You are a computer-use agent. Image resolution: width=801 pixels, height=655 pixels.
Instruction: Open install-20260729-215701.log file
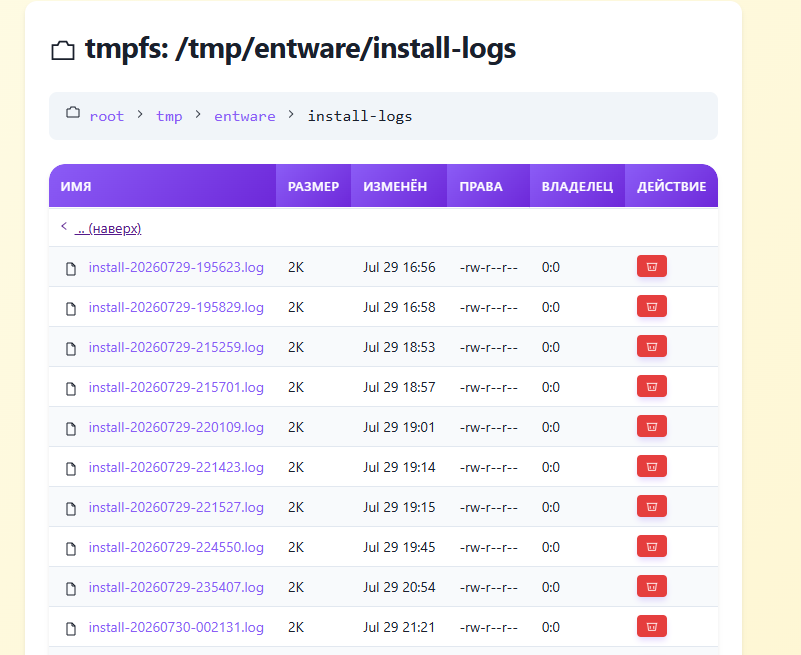pyautogui.click(x=176, y=387)
